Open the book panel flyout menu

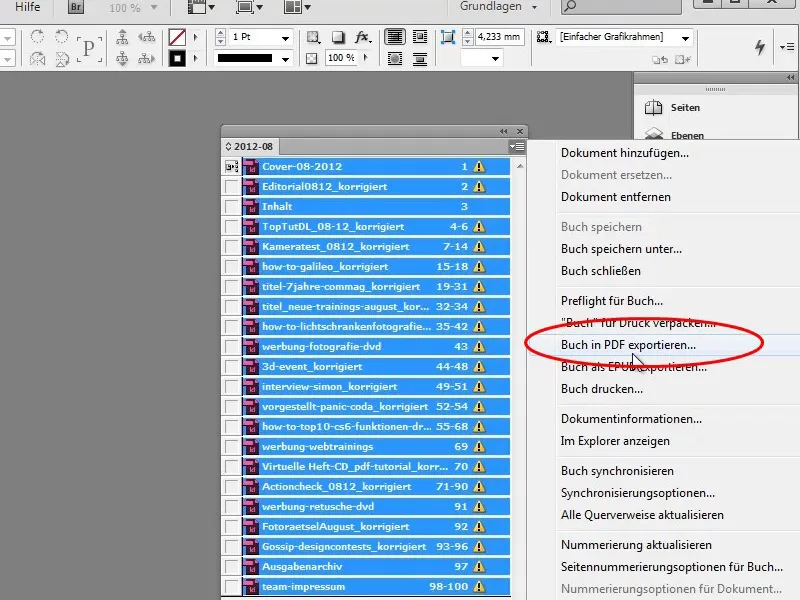click(517, 147)
